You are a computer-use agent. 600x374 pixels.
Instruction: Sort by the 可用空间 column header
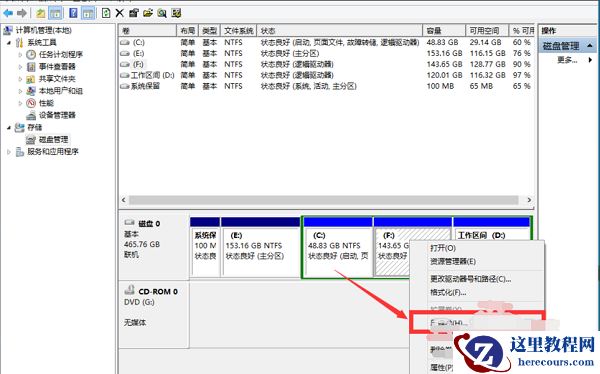pos(488,31)
